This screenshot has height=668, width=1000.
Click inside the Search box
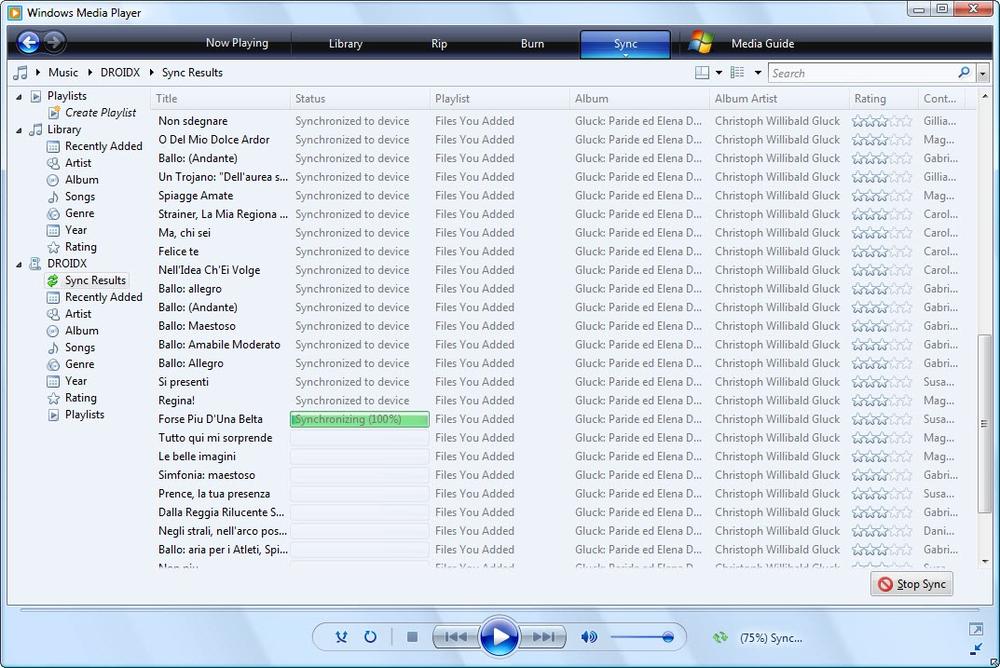860,73
